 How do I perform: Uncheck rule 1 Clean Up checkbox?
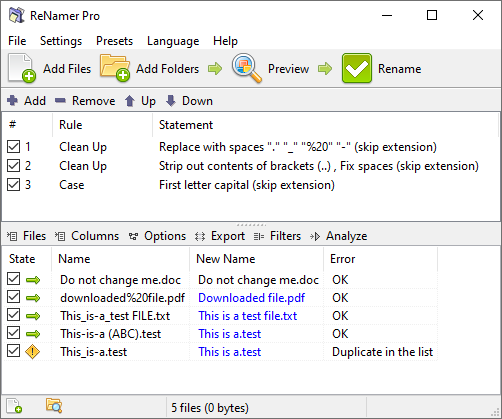[x=14, y=147]
